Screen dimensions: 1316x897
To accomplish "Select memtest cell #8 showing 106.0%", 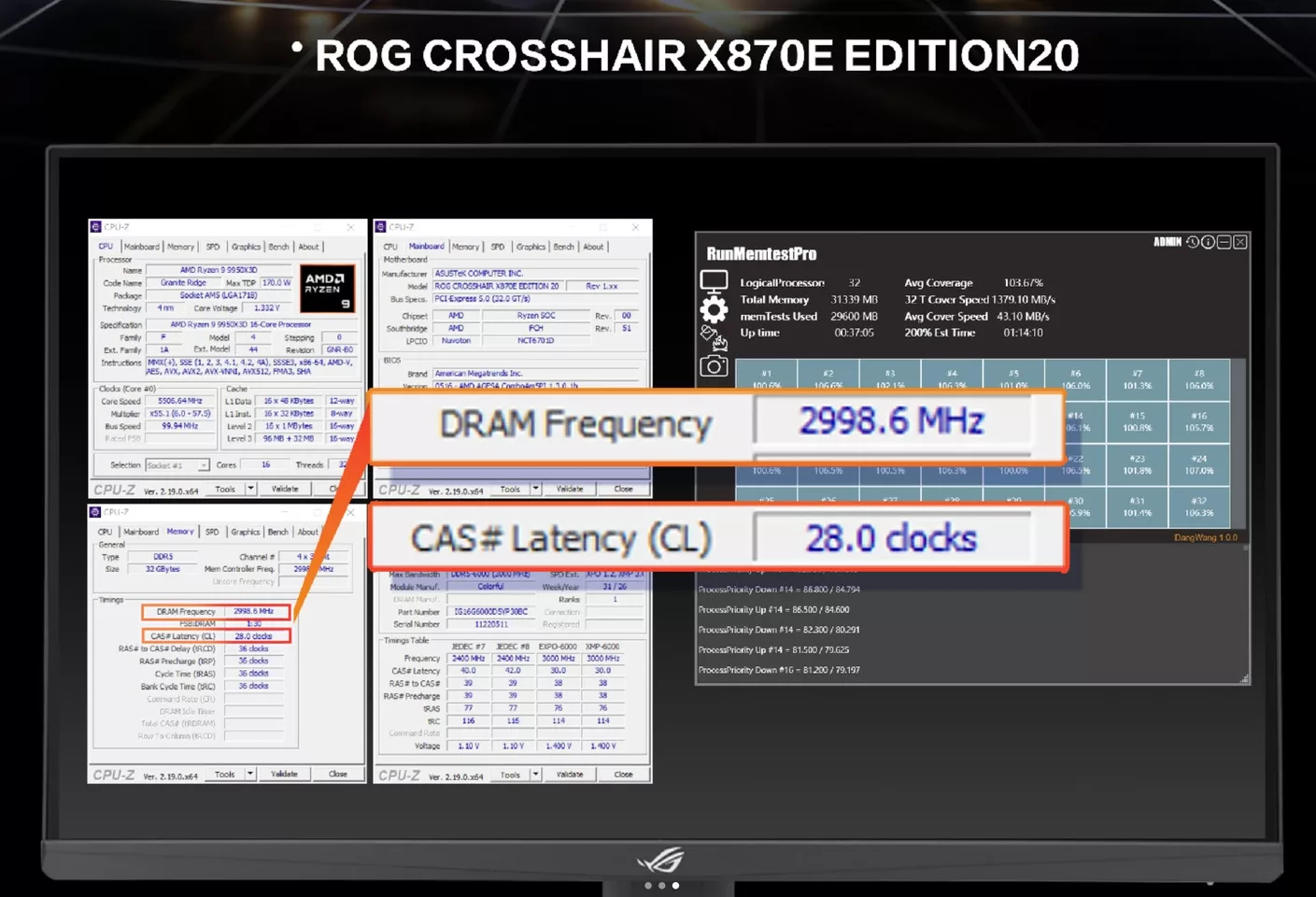I will click(x=1199, y=379).
